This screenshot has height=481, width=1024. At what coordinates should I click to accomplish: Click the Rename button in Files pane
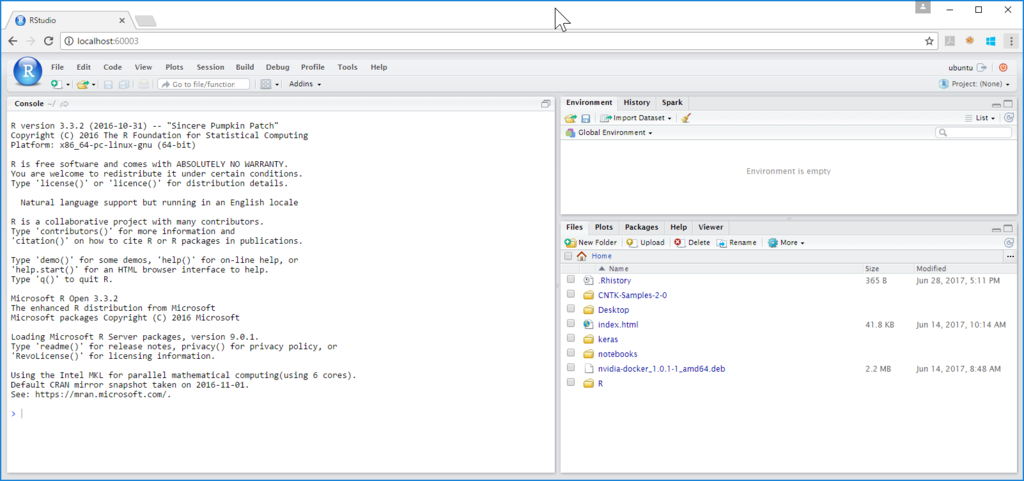[x=736, y=242]
